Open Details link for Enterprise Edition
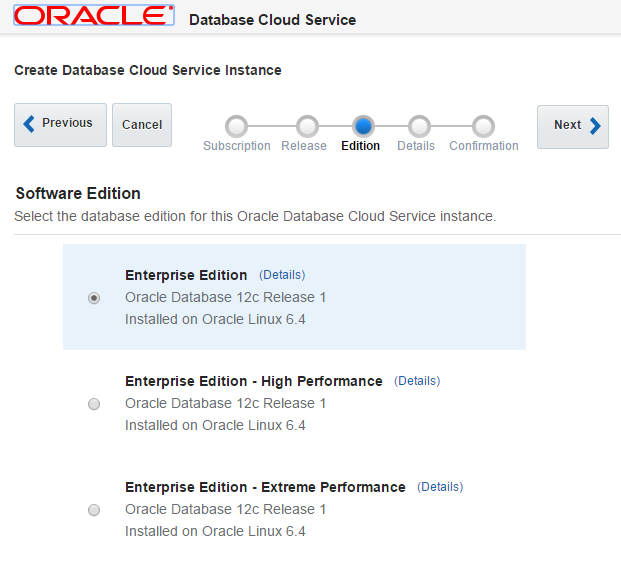621x578 pixels. [x=282, y=275]
